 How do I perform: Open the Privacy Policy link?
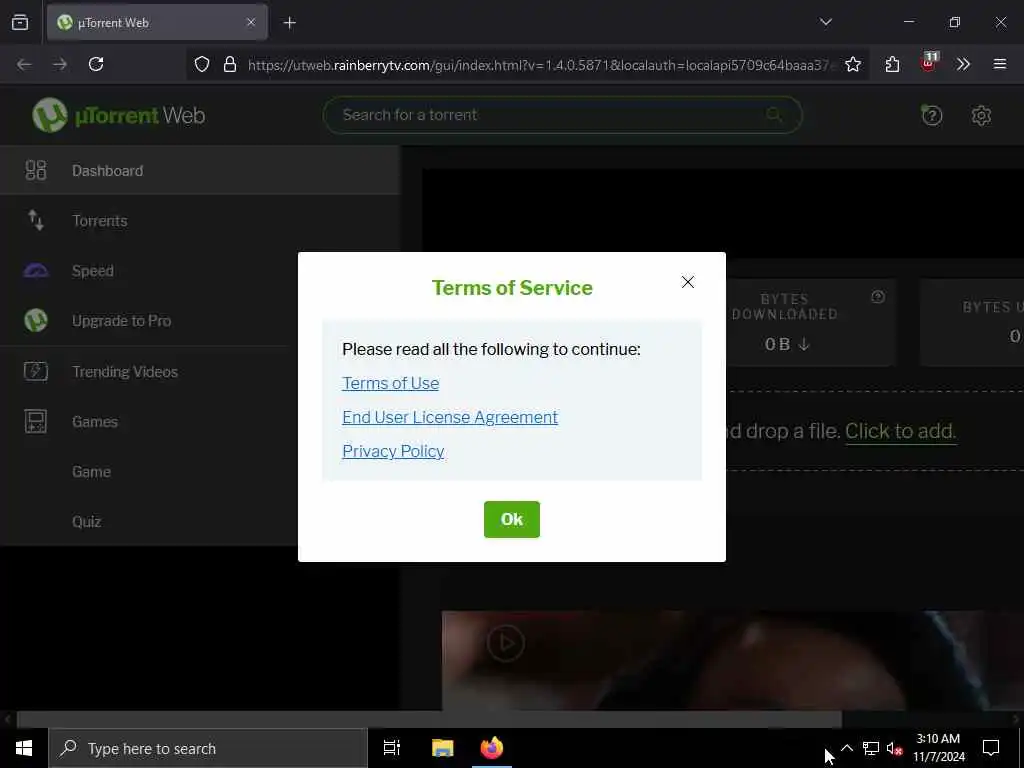tap(393, 451)
